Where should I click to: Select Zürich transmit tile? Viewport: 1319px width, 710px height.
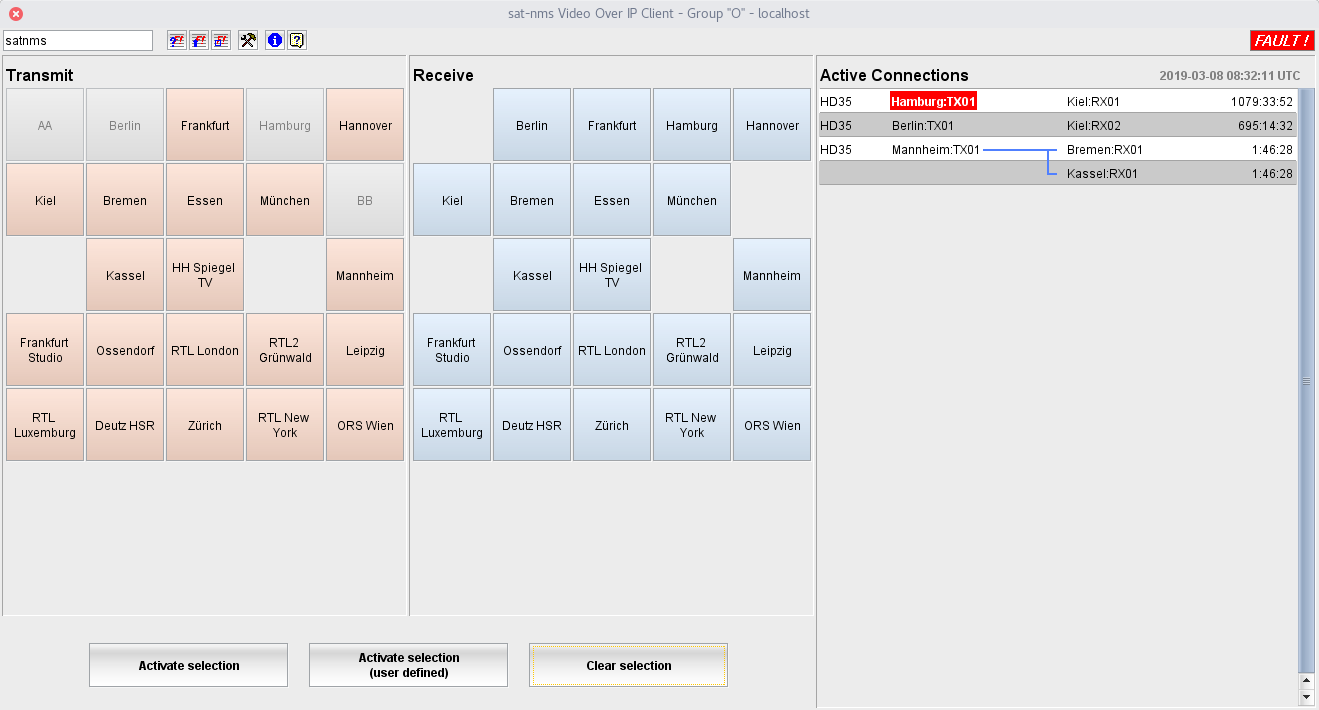click(x=205, y=426)
